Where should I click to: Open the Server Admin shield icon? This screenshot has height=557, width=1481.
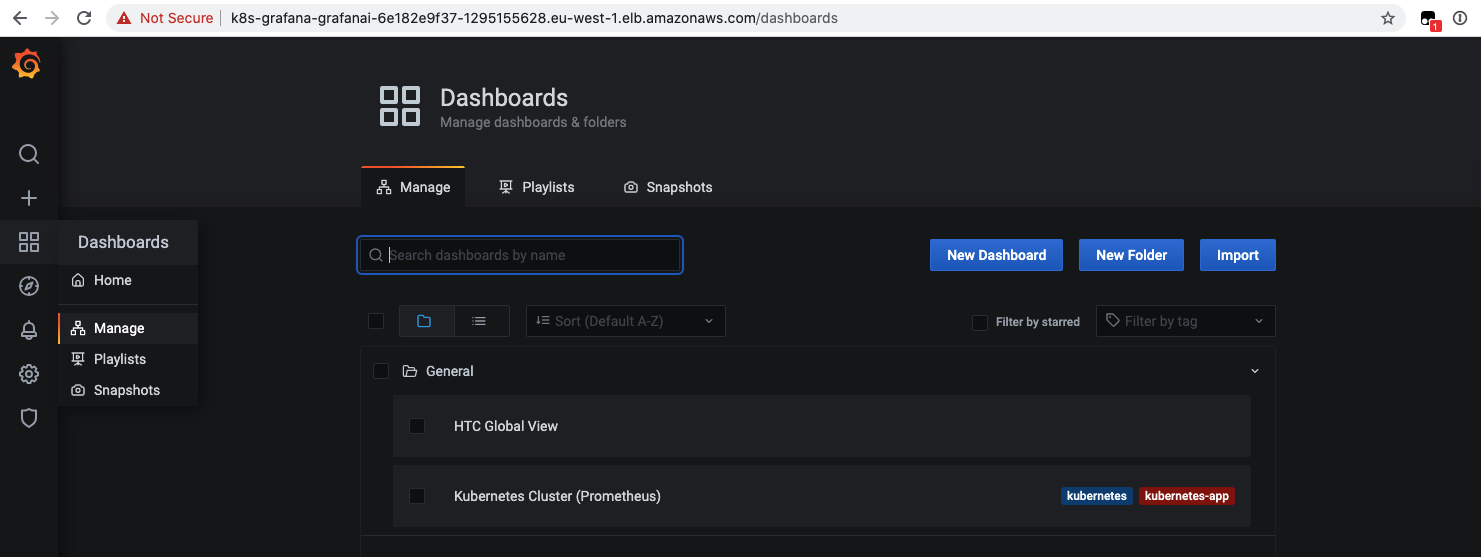point(29,418)
